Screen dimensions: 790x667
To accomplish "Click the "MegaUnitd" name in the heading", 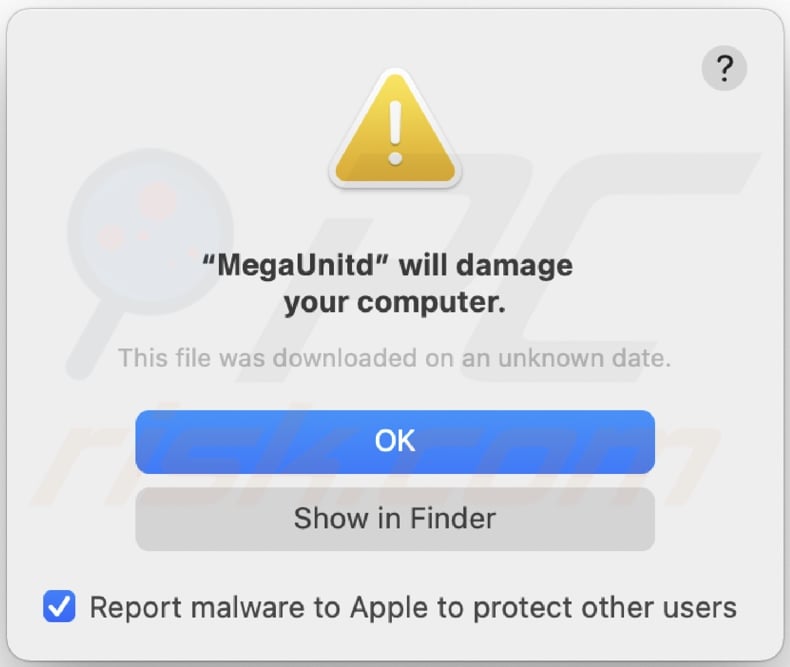I will click(x=301, y=266).
